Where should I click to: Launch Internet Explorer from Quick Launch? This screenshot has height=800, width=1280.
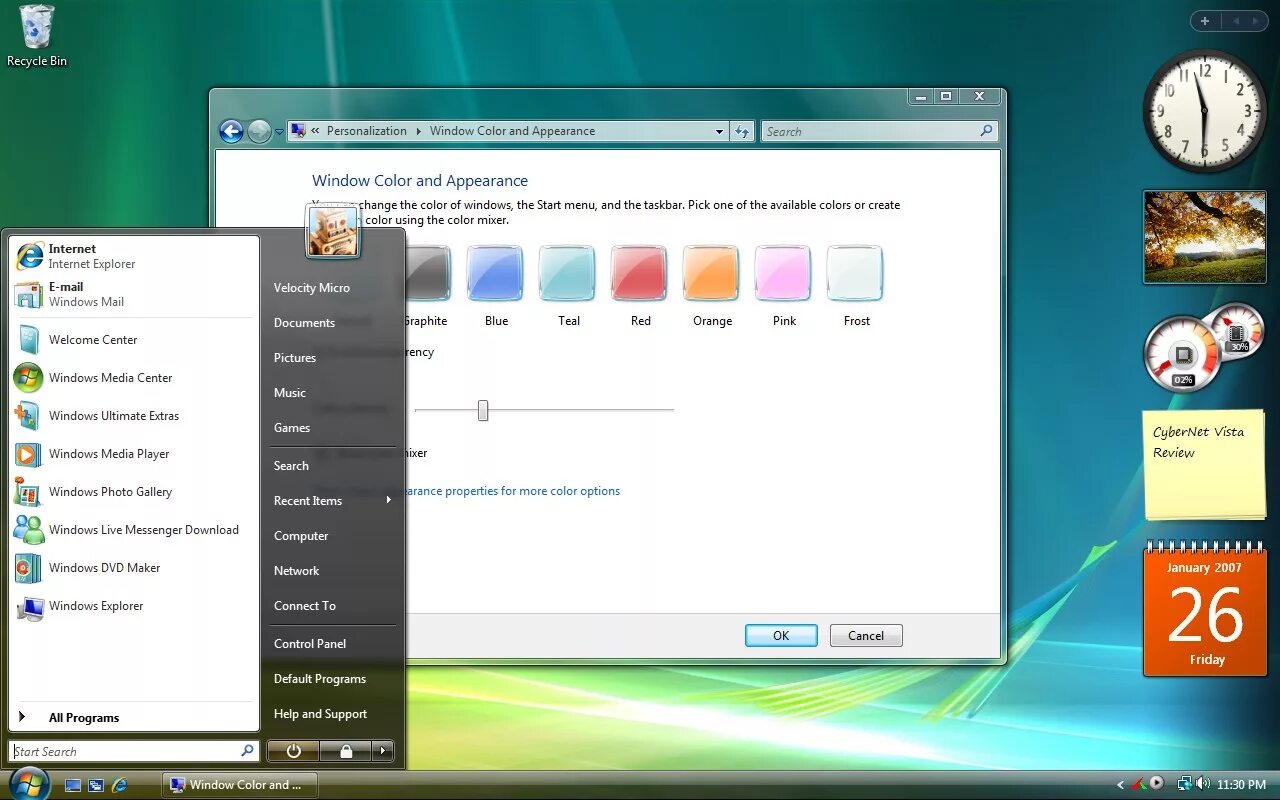(120, 785)
